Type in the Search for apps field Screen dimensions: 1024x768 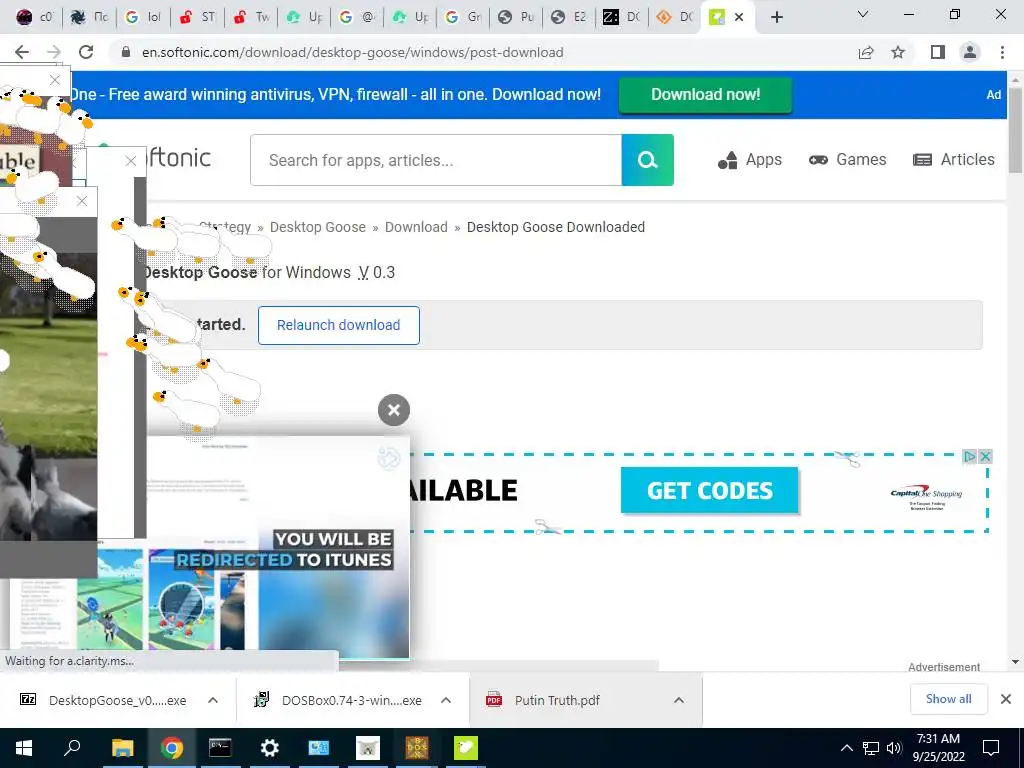[436, 160]
